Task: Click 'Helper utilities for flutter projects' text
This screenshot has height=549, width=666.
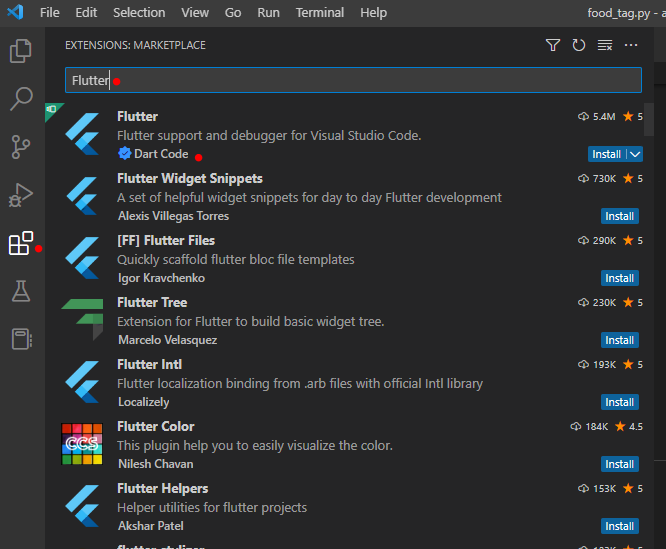Action: click(212, 507)
